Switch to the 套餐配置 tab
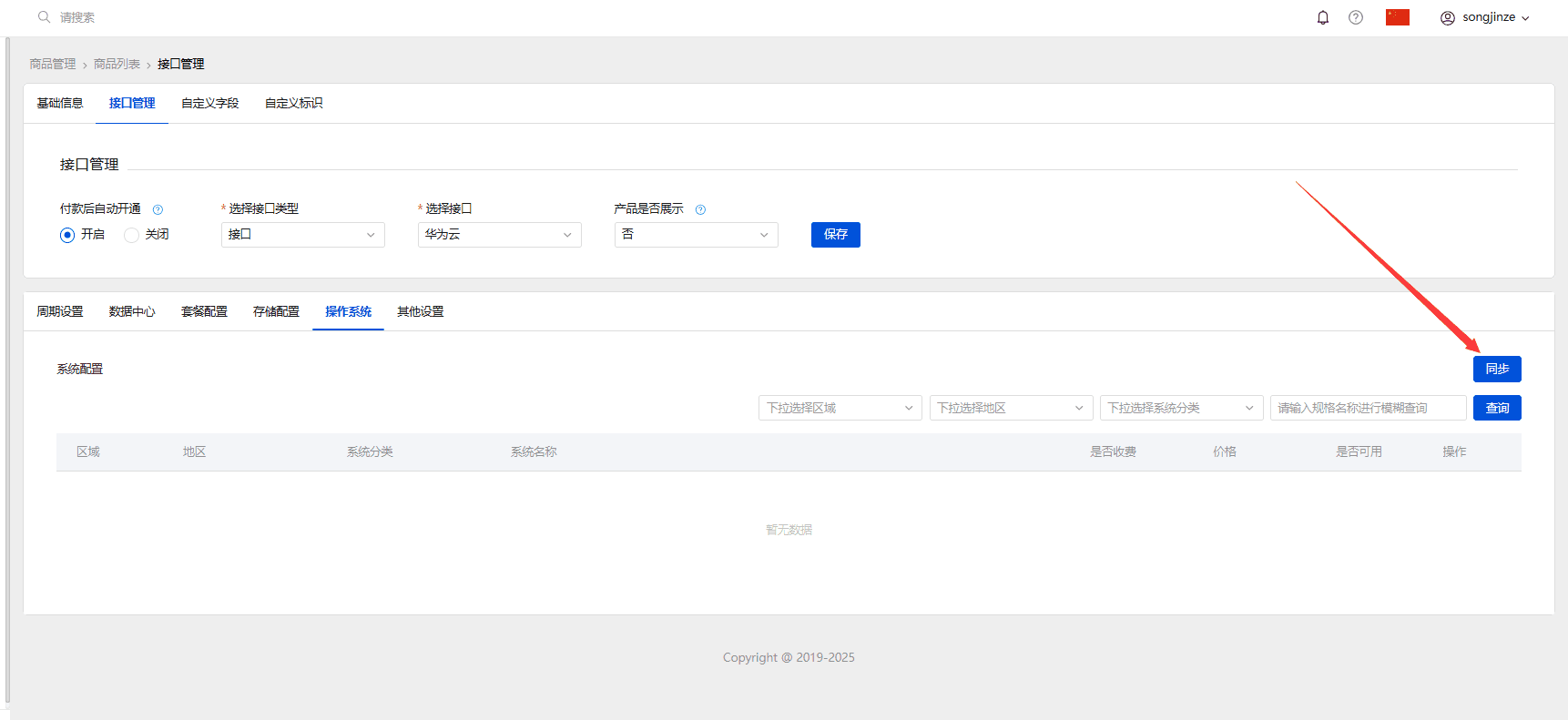 [204, 311]
